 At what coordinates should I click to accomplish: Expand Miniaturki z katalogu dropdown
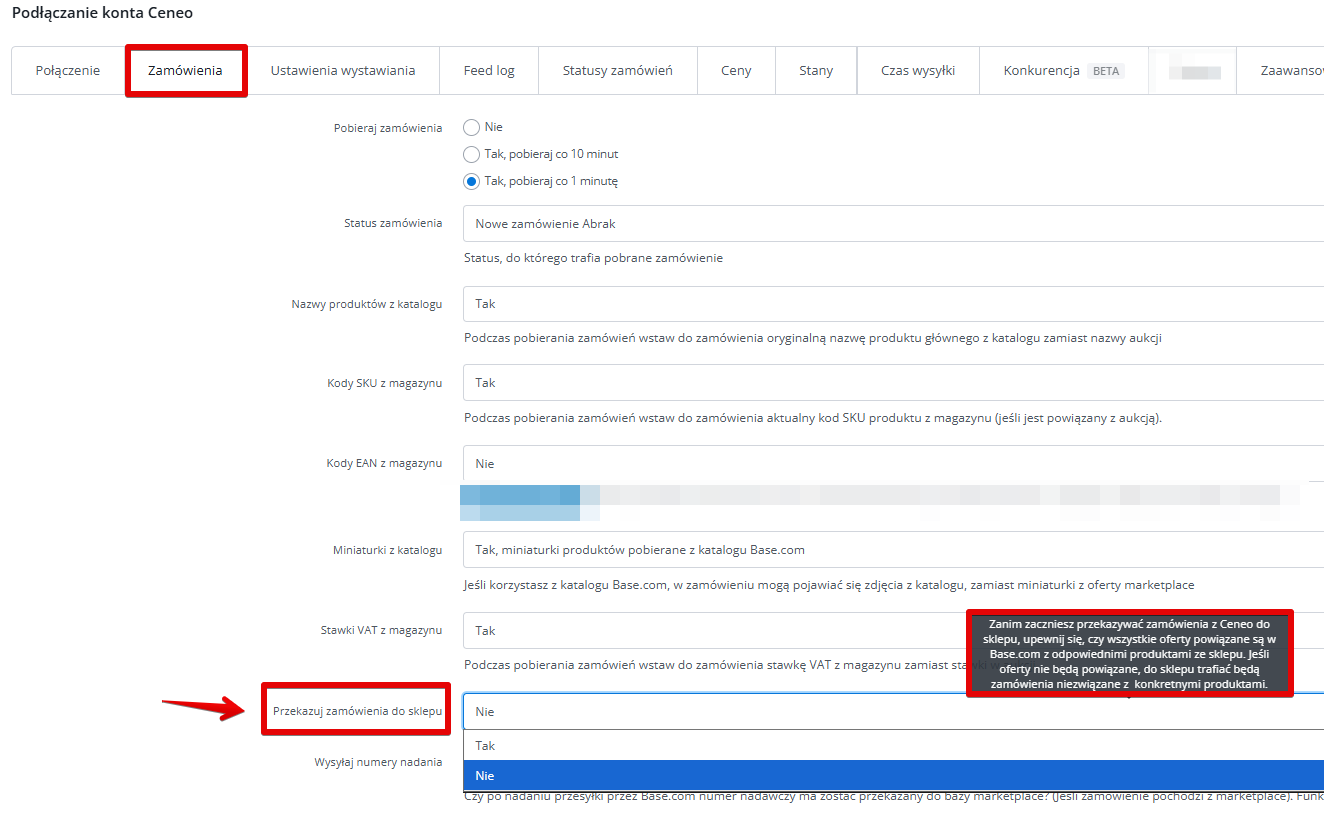click(892, 550)
